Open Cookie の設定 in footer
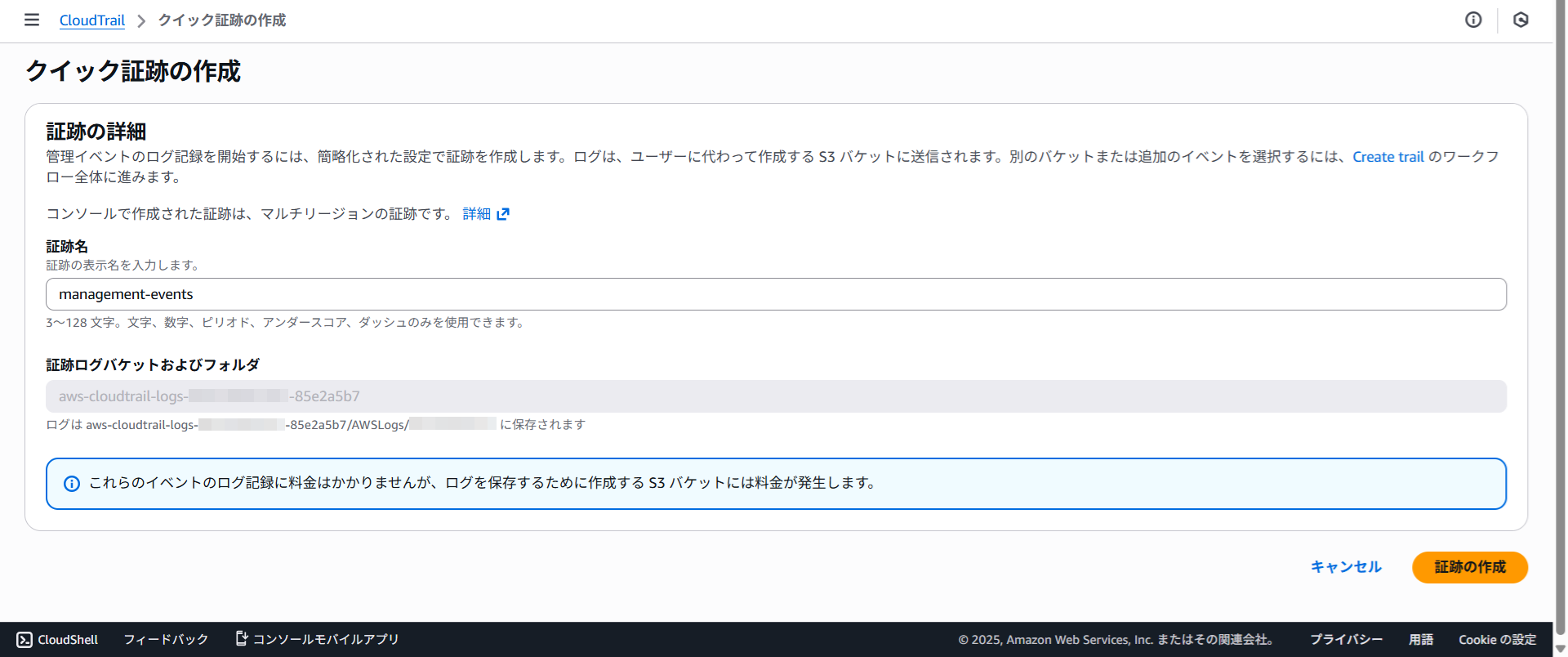Image resolution: width=1568 pixels, height=657 pixels. (1497, 639)
